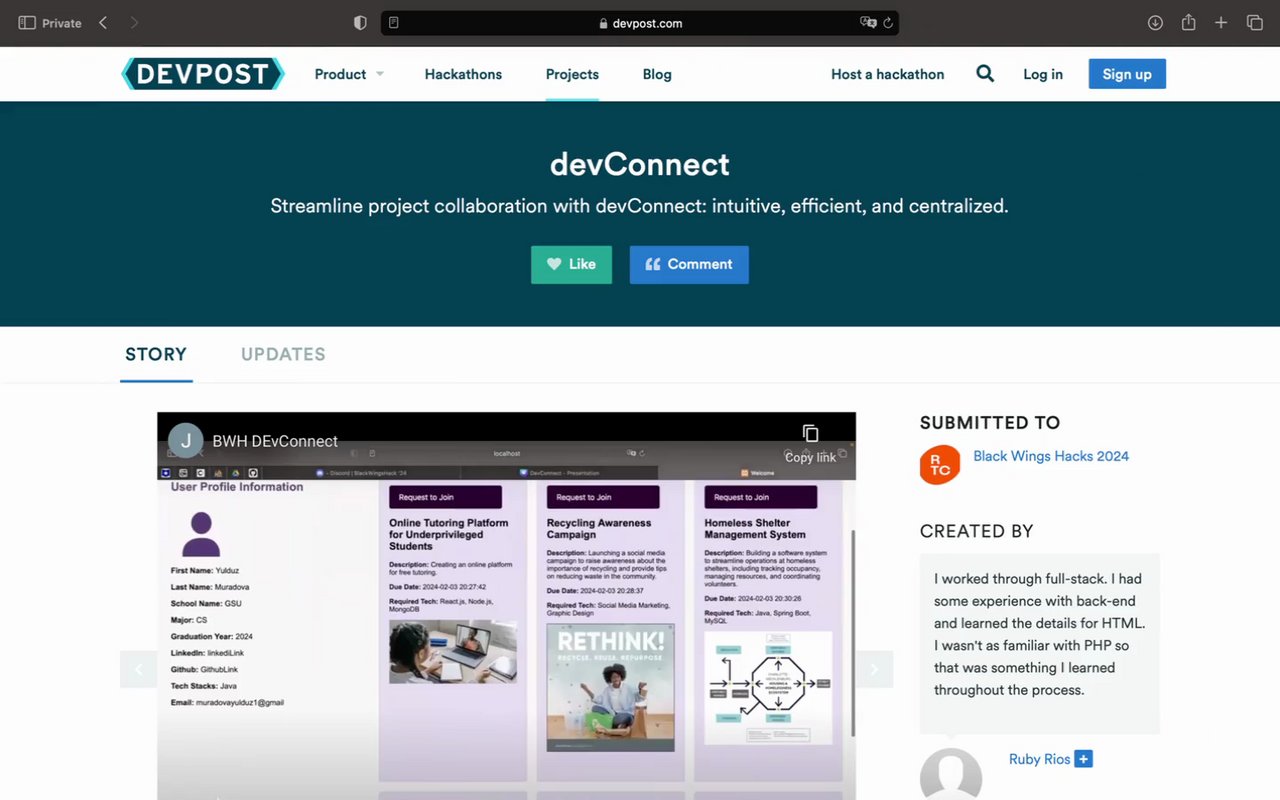Click the J channel avatar on video

point(185,441)
